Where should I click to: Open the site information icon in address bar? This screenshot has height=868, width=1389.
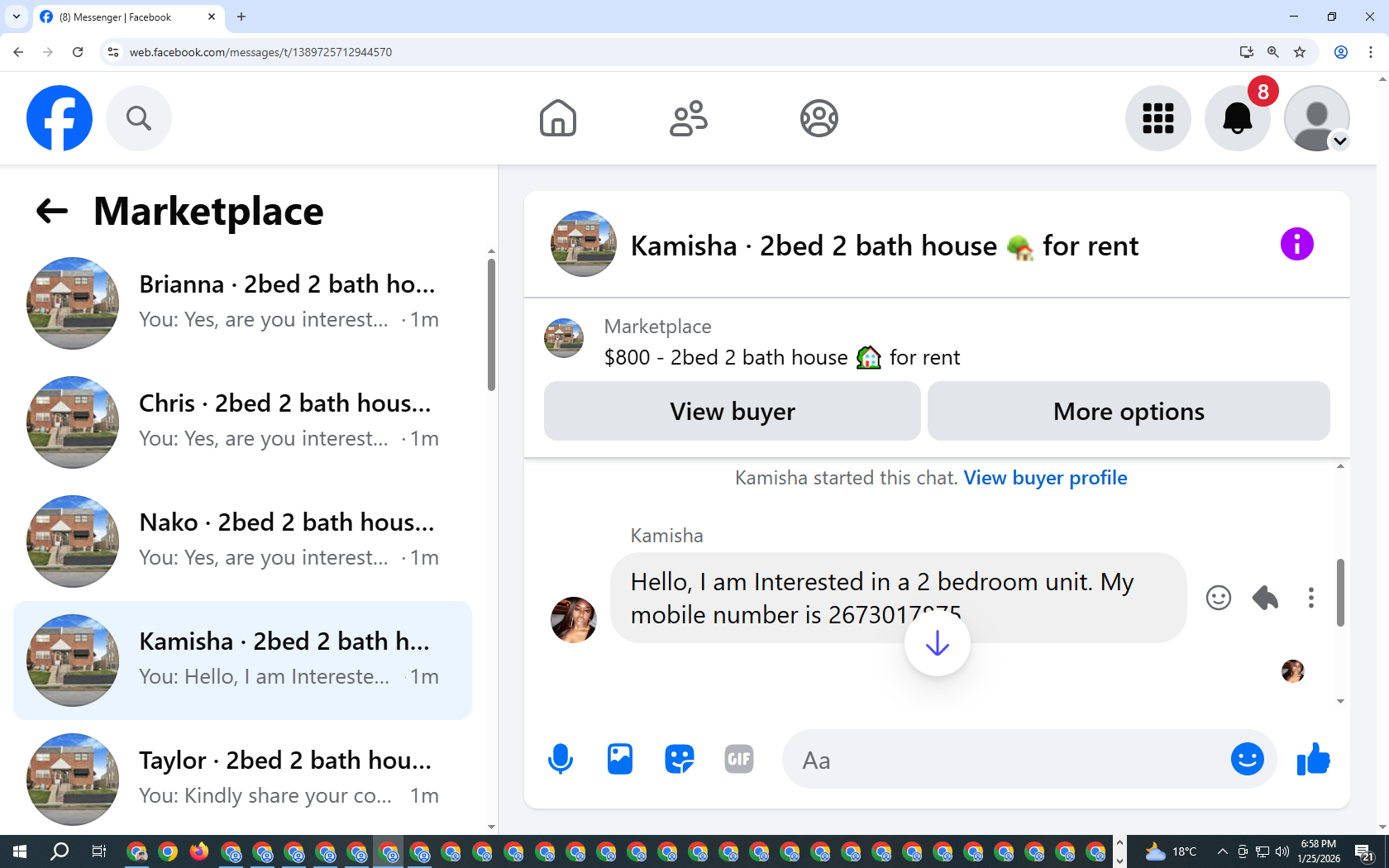click(x=113, y=52)
